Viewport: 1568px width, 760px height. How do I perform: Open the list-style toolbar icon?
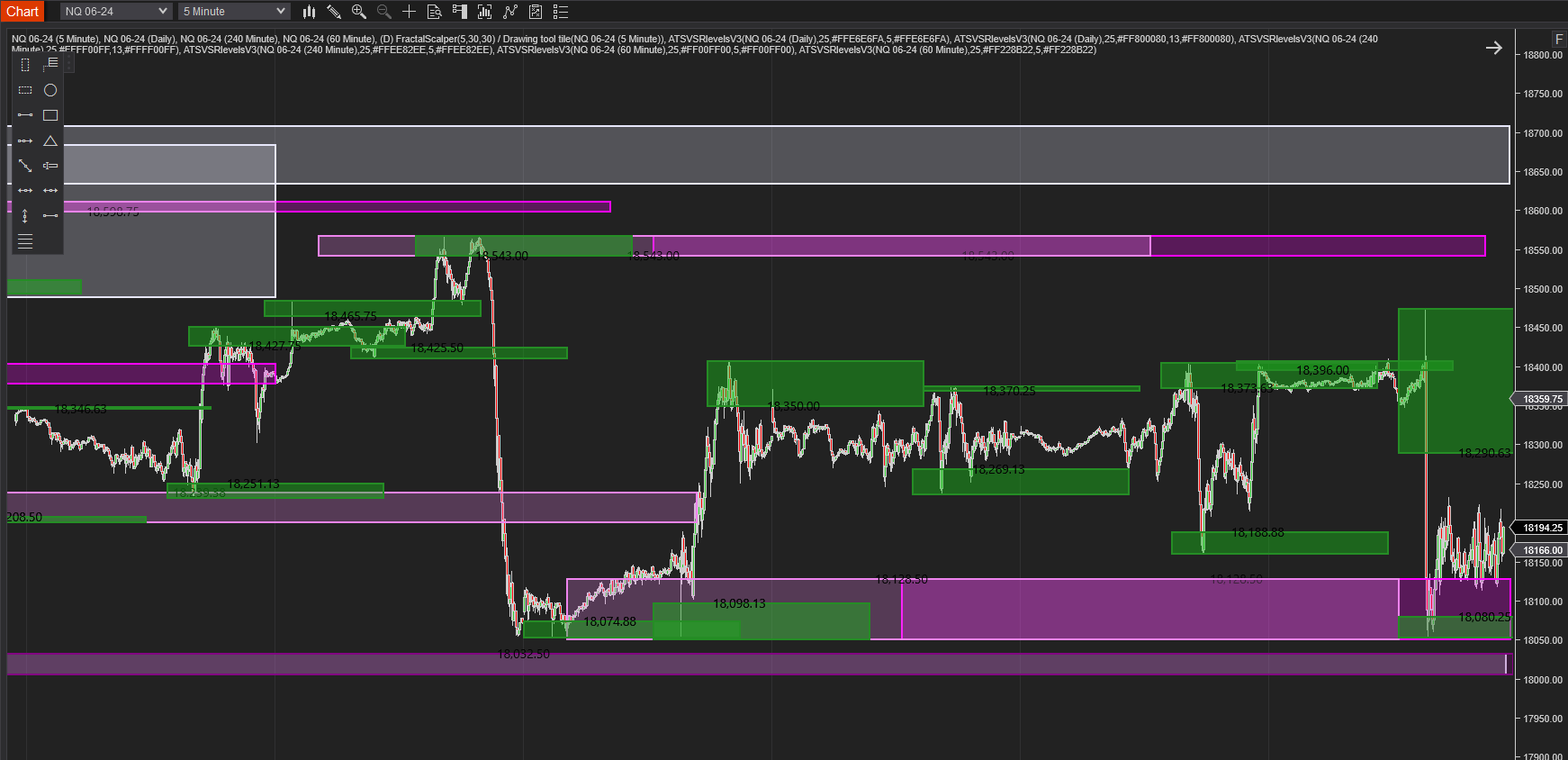(561, 12)
